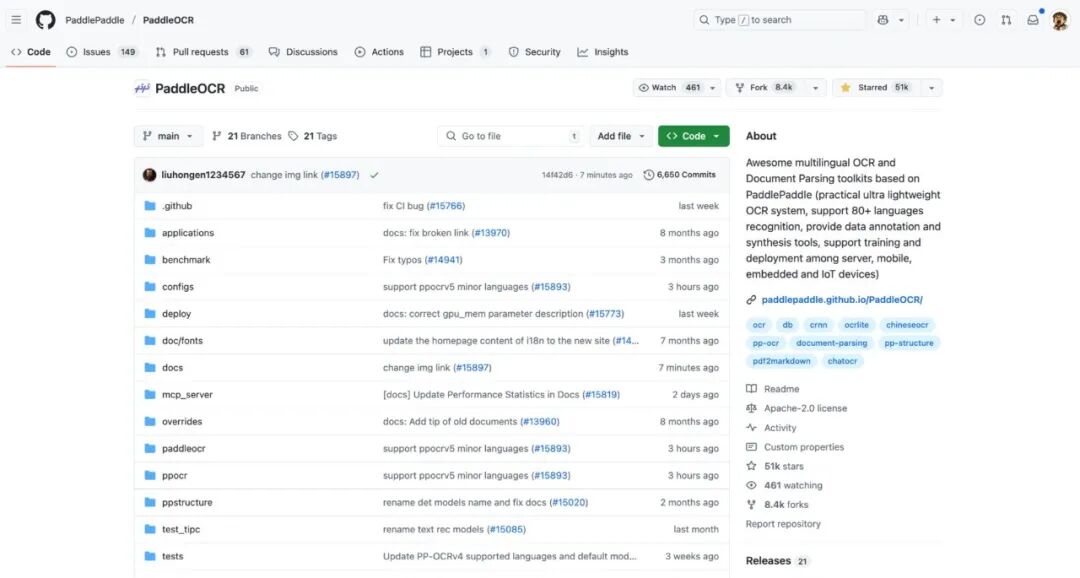Switch to the Issues tab
This screenshot has height=578, width=1080.
click(x=102, y=52)
